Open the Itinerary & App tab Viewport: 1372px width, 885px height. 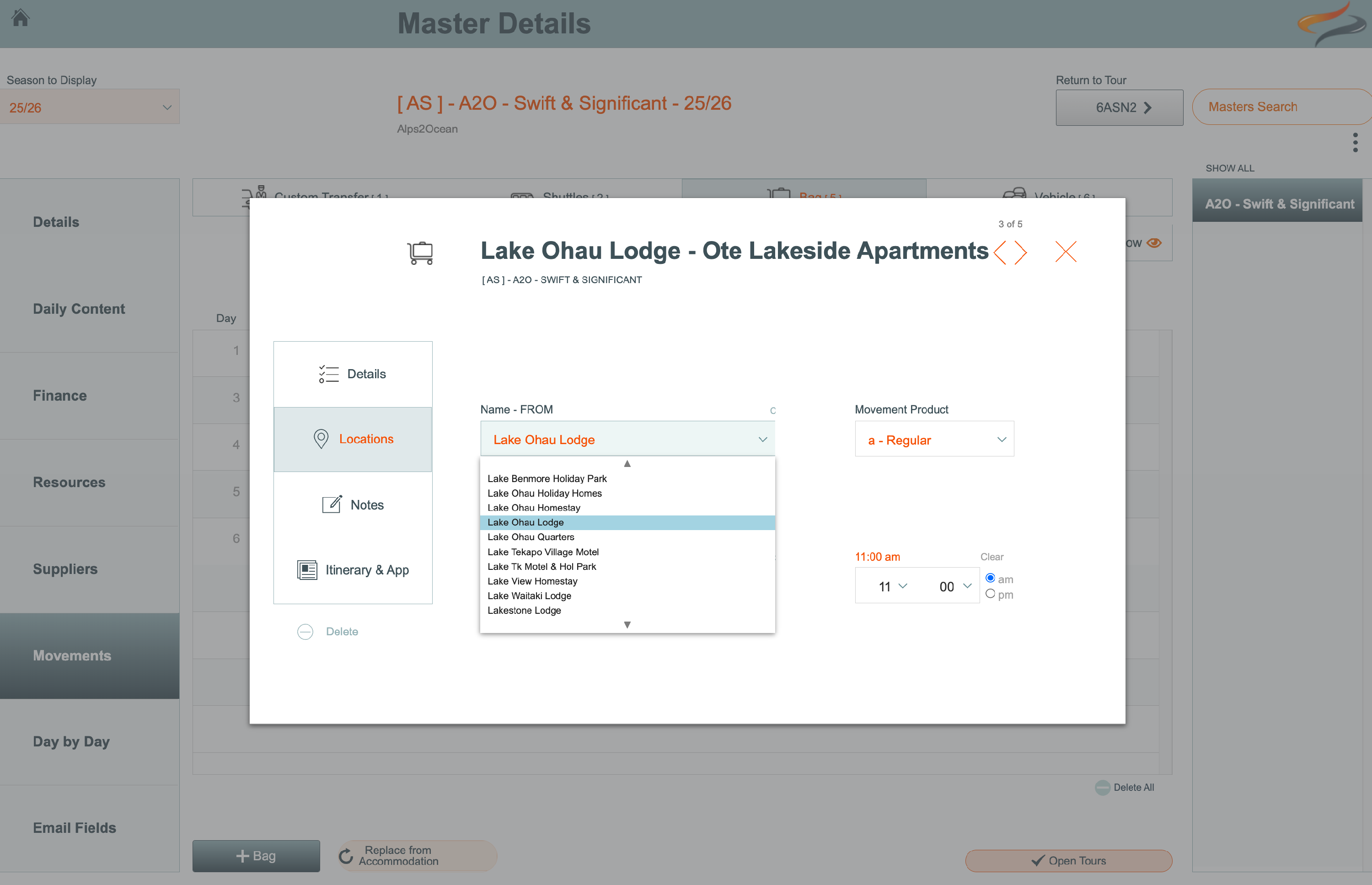tap(353, 569)
